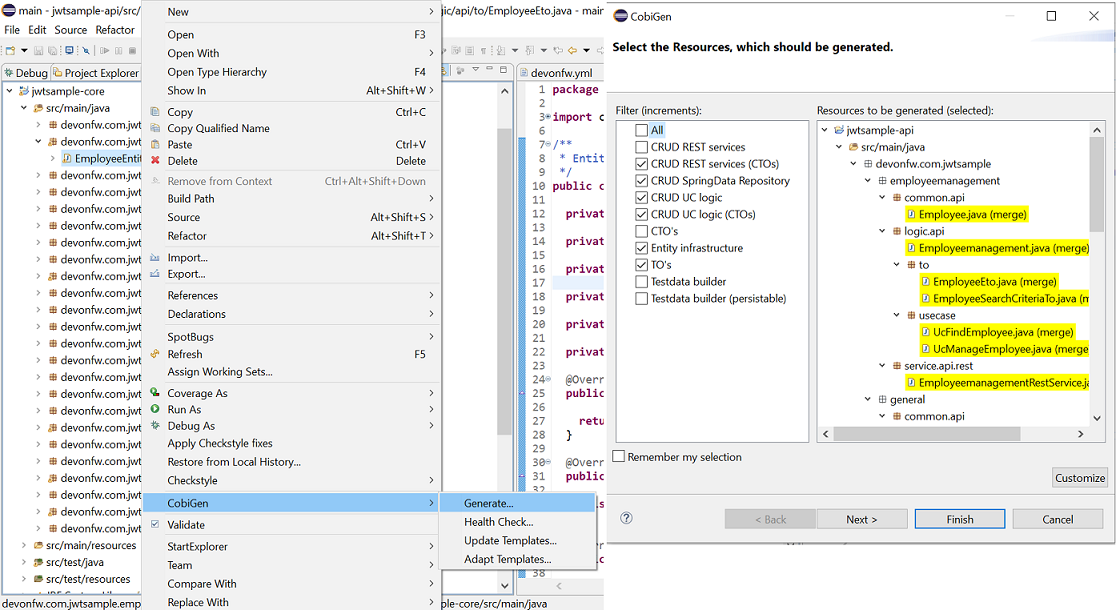Select EmployeeEto.java (merge) in resource tree
Image resolution: width=1120 pixels, height=610 pixels.
pos(994,282)
